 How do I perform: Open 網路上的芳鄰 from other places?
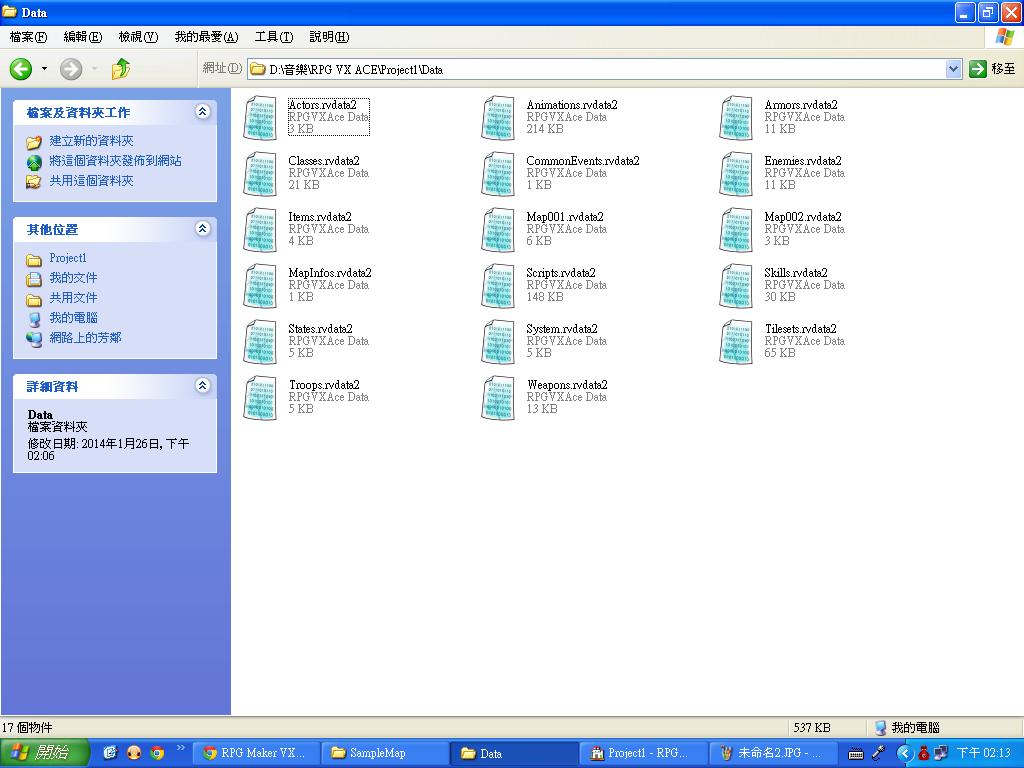coord(86,338)
